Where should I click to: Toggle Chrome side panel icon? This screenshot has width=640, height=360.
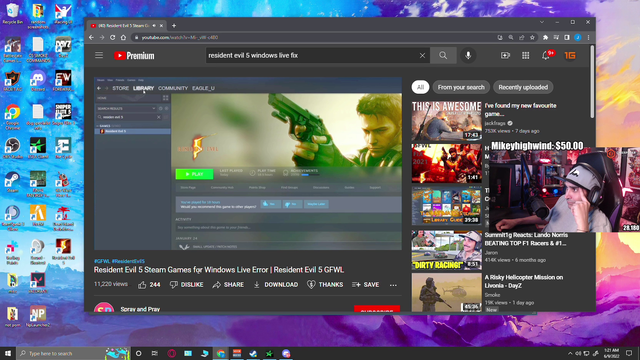pyautogui.click(x=567, y=38)
